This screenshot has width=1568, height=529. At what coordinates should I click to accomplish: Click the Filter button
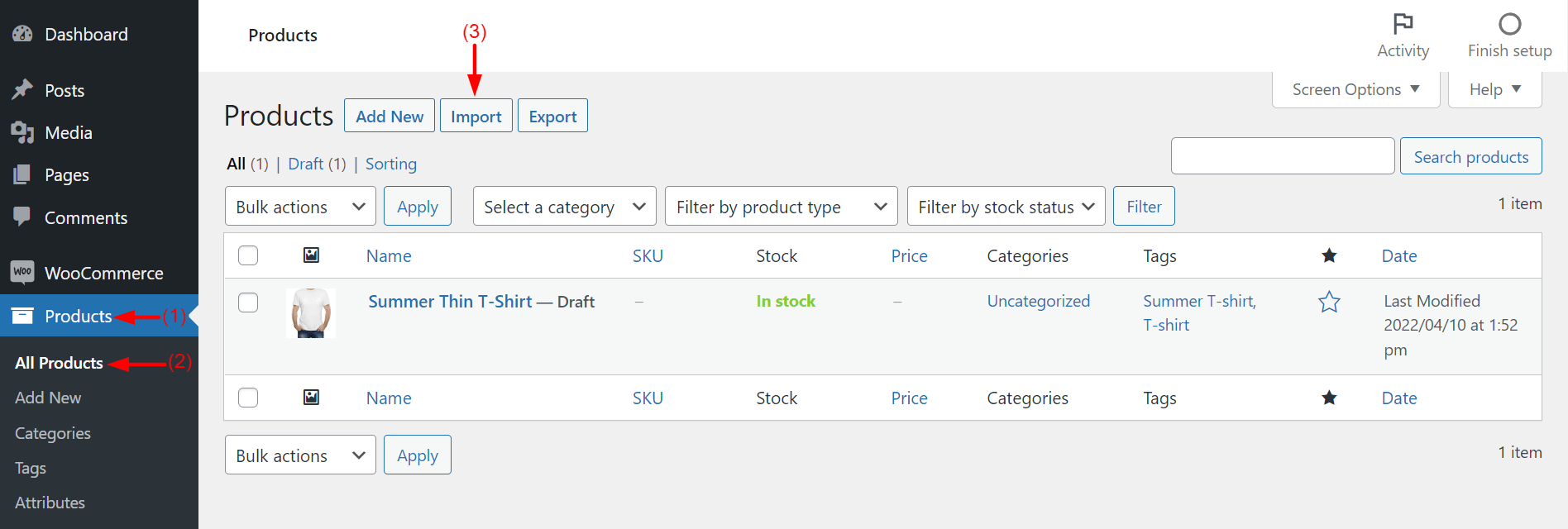pyautogui.click(x=1144, y=207)
